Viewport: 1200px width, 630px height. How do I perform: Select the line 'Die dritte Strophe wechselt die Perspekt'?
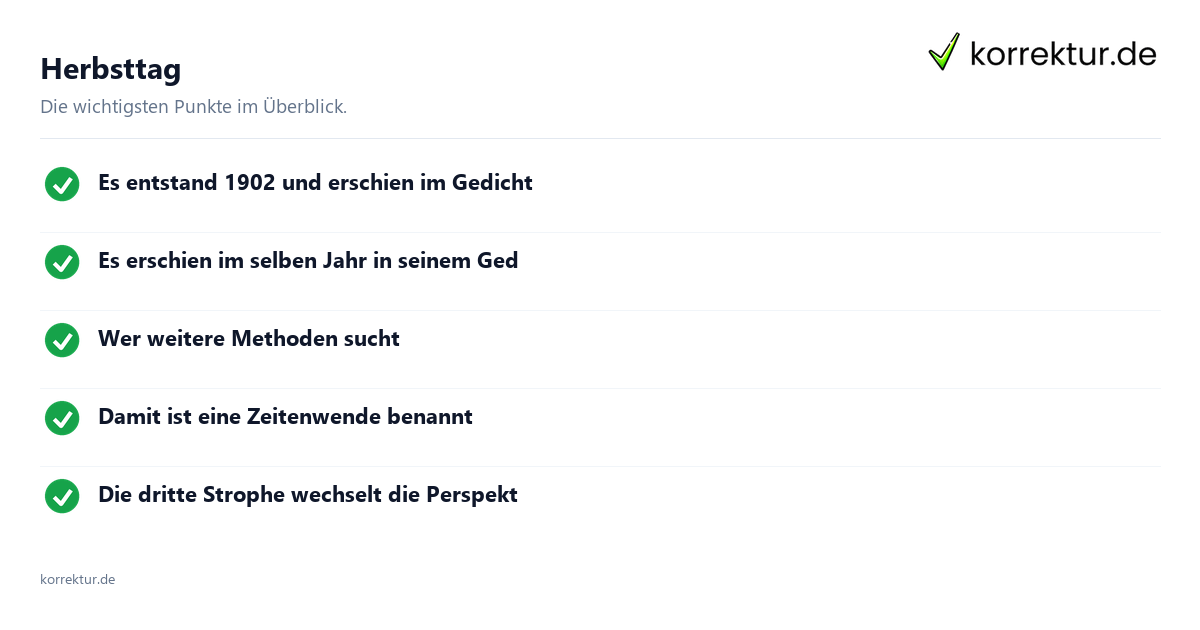pyautogui.click(x=308, y=495)
